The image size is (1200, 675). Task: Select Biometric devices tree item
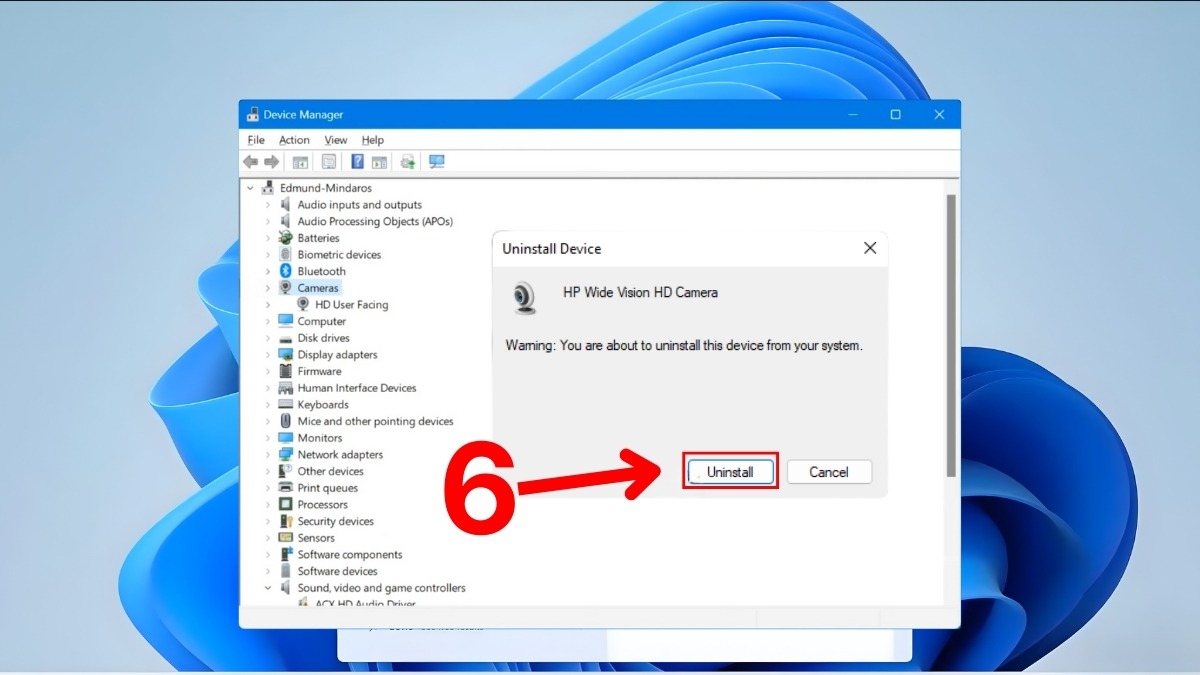coord(339,255)
